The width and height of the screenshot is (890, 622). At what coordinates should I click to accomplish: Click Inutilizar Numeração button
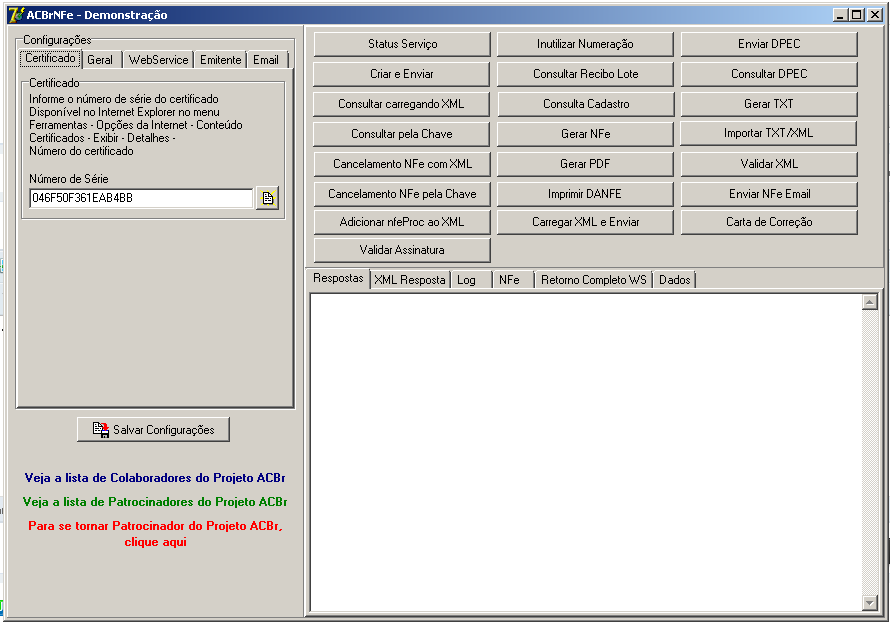point(585,44)
